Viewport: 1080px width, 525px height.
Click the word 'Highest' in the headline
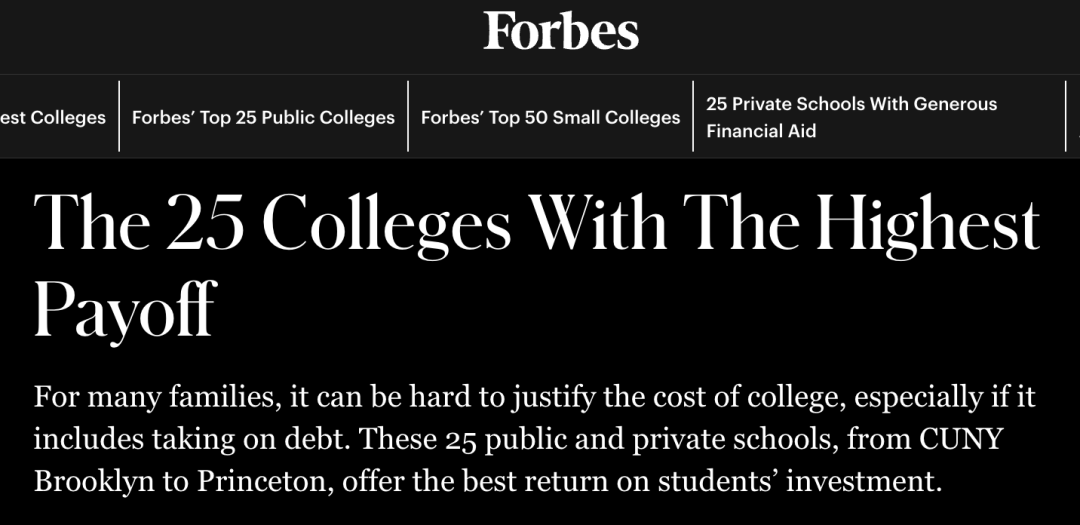pos(927,223)
